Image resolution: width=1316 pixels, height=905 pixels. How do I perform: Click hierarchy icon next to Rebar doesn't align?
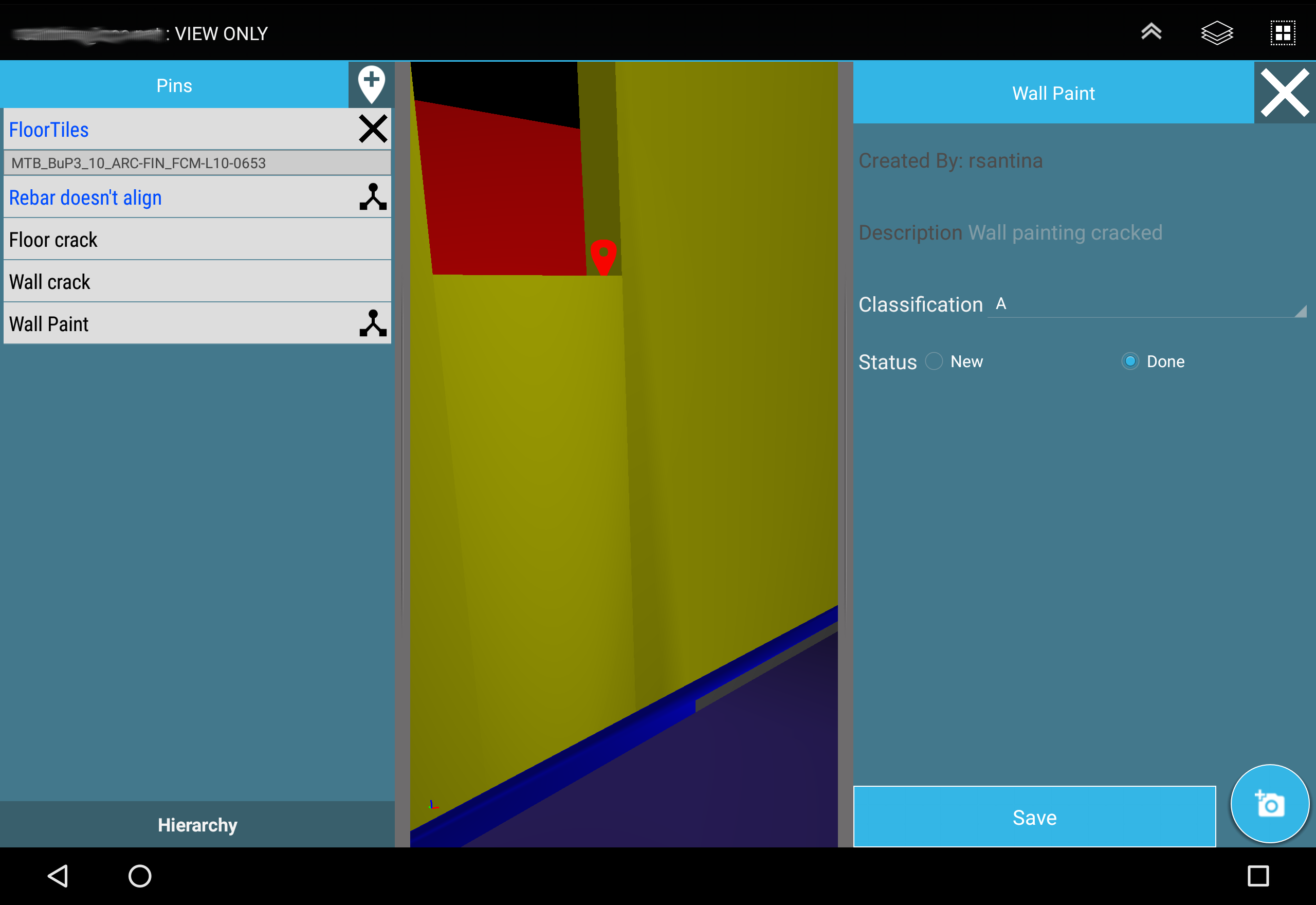coord(373,197)
